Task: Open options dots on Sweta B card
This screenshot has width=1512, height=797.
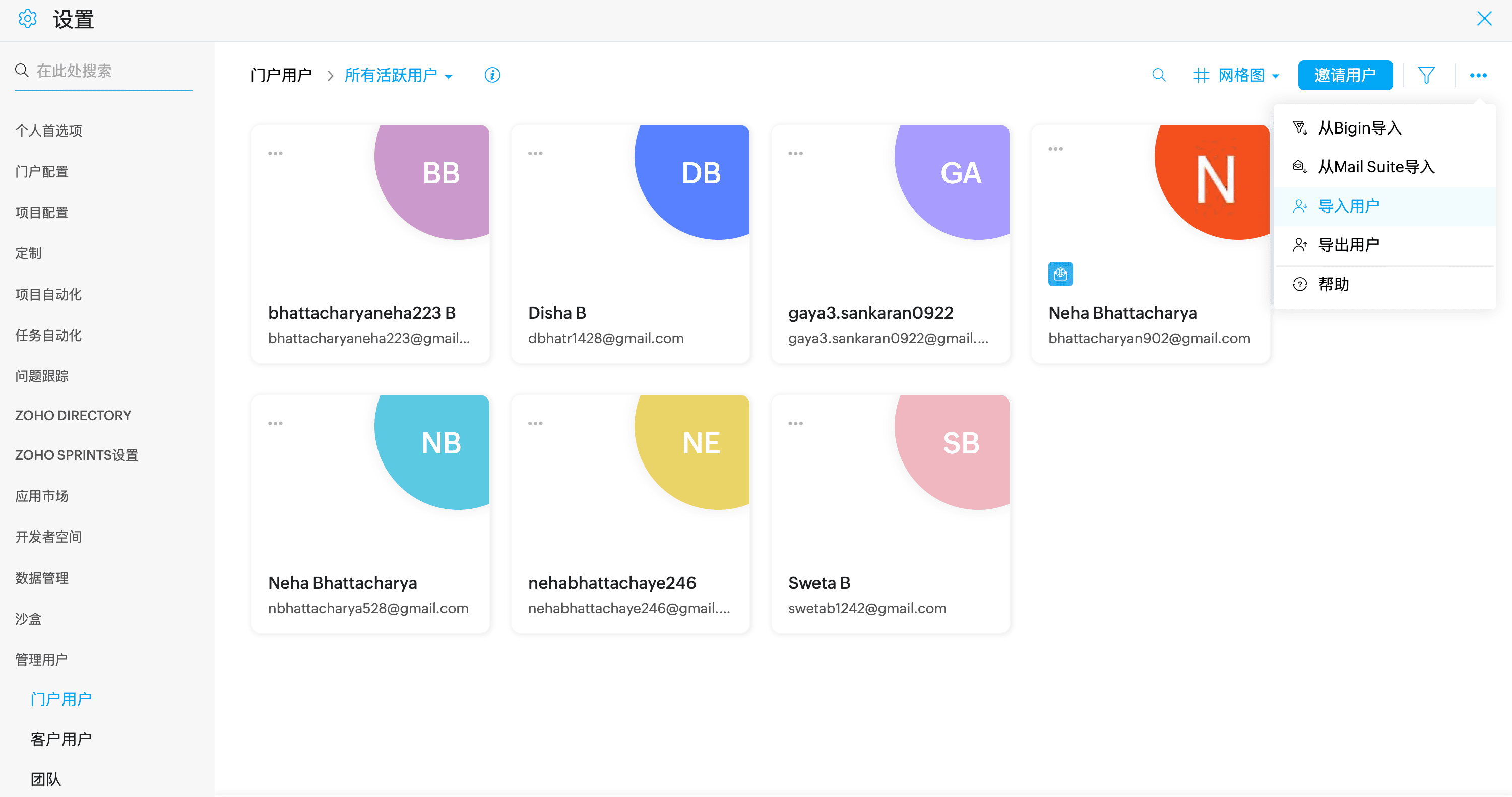Action: click(795, 423)
